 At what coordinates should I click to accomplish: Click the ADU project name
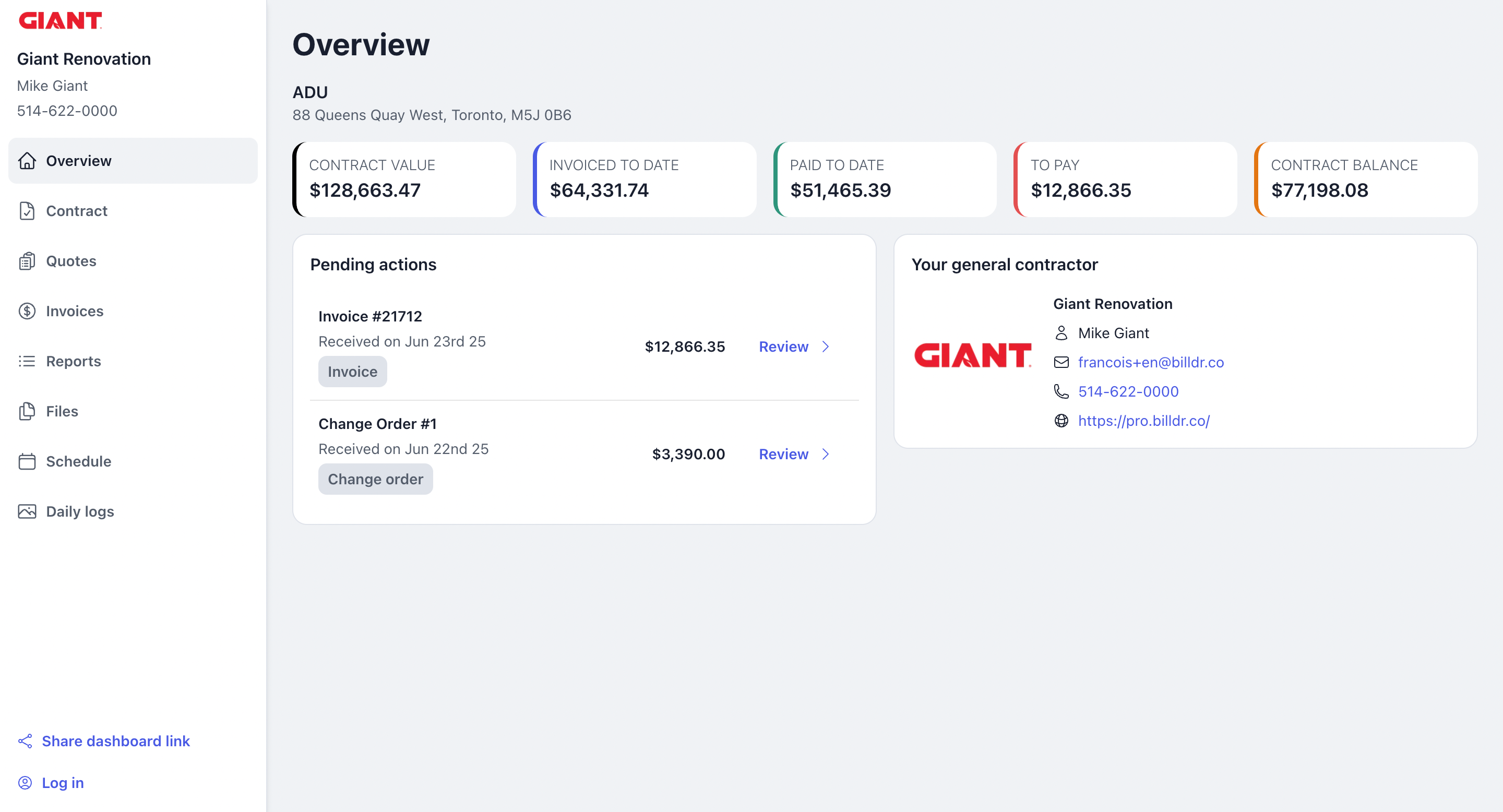pyautogui.click(x=311, y=92)
